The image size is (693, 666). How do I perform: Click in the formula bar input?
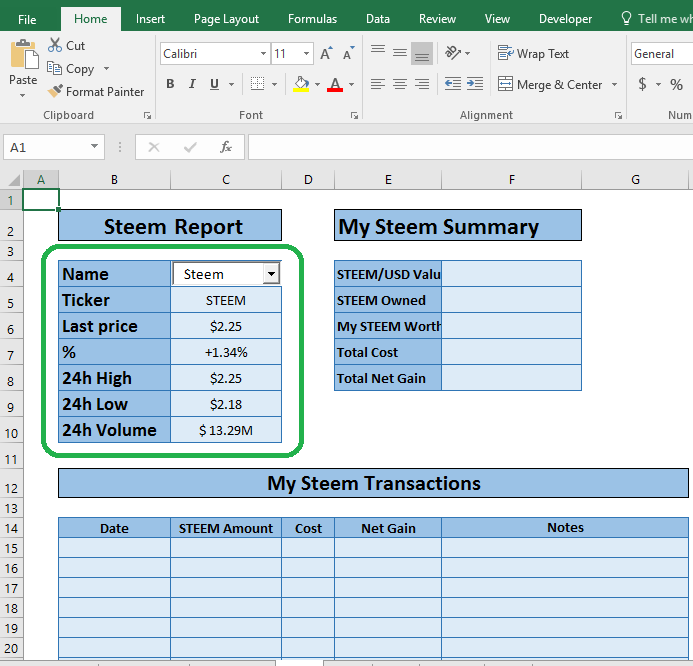pyautogui.click(x=470, y=147)
